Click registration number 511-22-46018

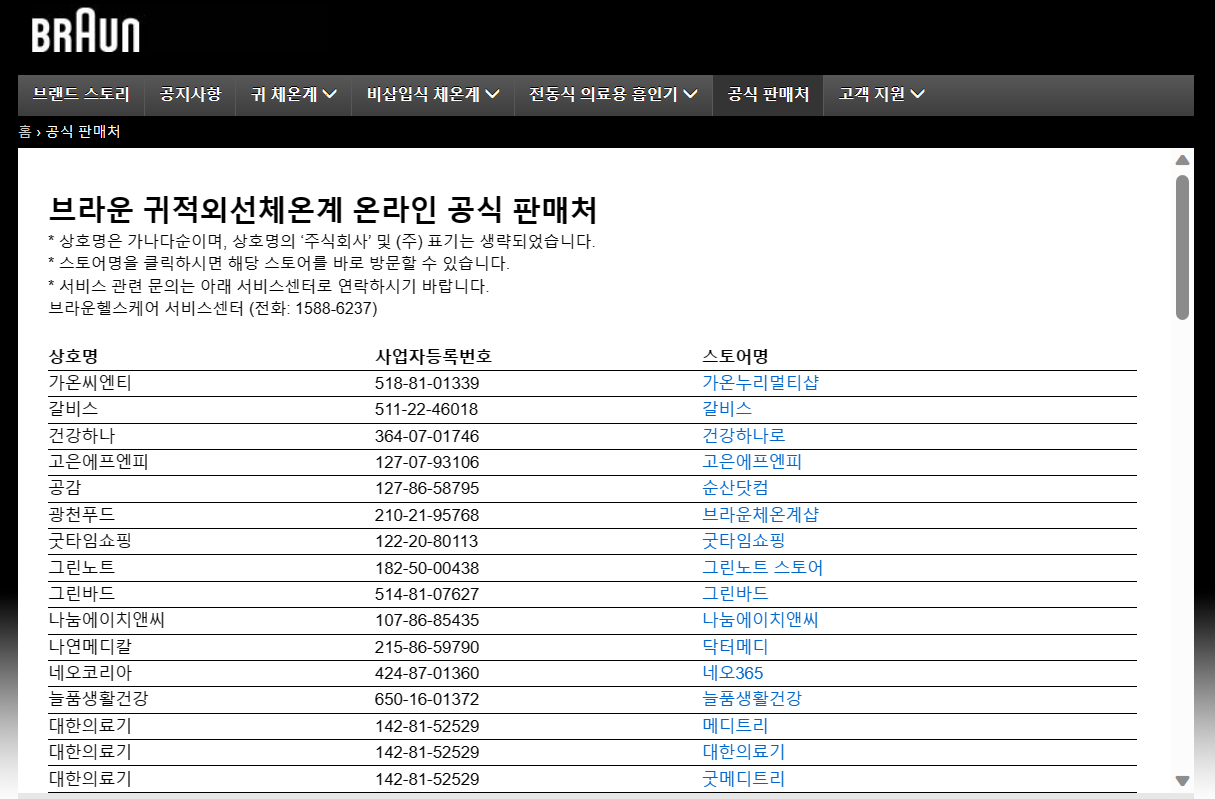click(427, 409)
